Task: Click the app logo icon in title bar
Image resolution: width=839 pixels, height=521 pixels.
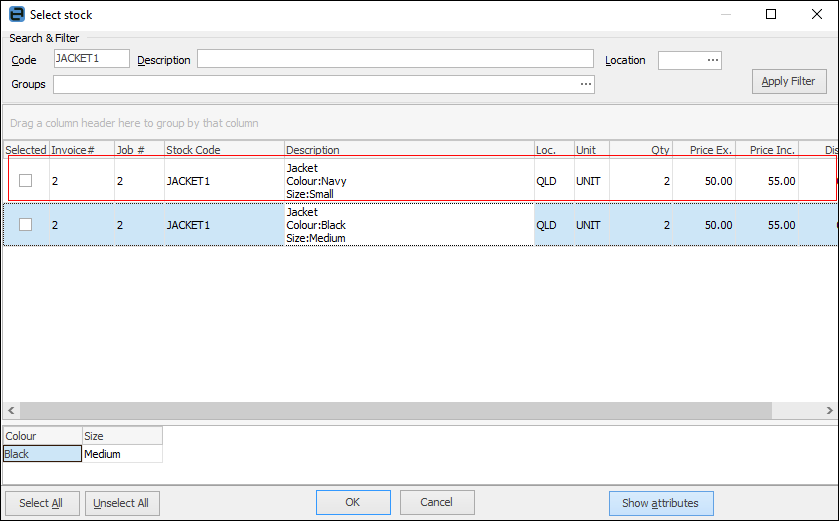Action: point(17,14)
